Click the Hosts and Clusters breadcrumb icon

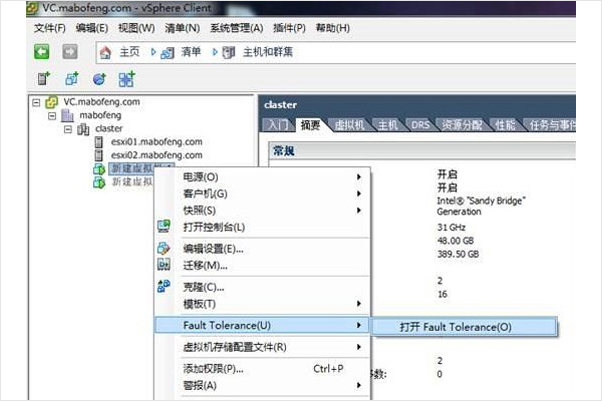pos(229,53)
